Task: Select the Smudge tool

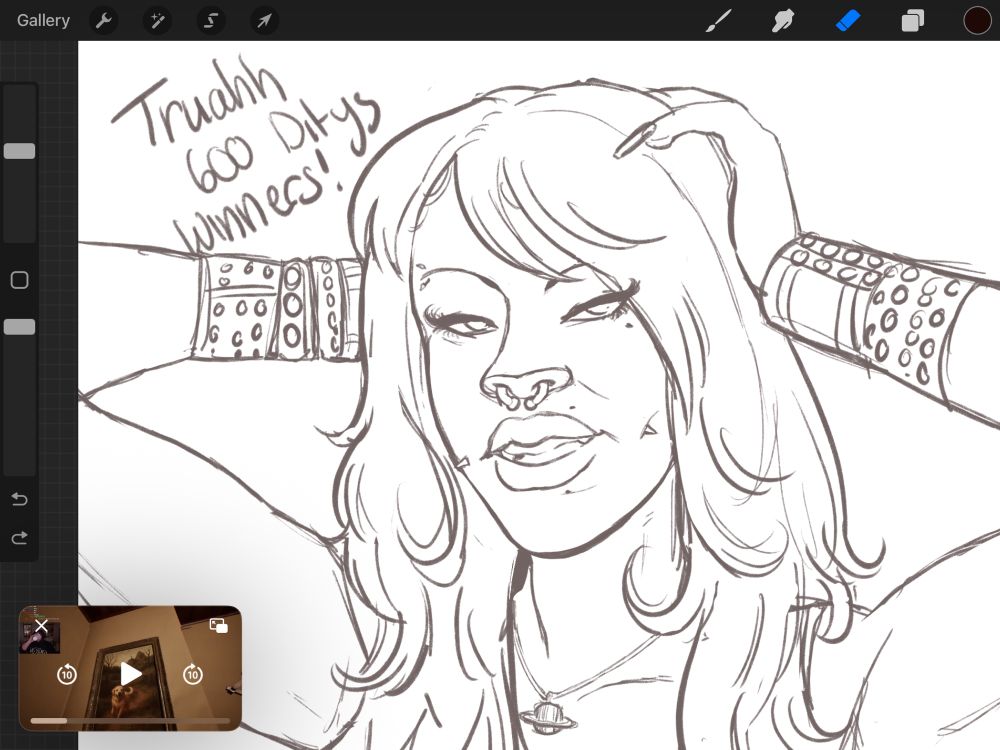Action: click(x=783, y=20)
